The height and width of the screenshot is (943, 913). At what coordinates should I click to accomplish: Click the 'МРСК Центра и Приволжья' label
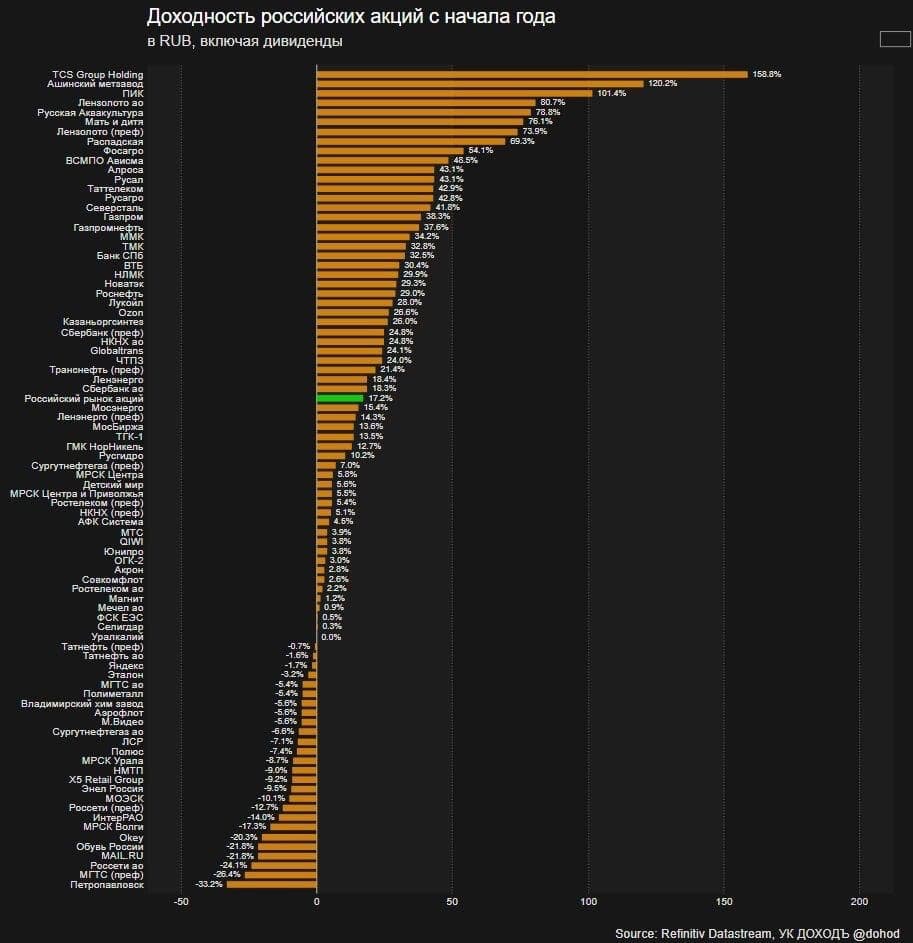click(76, 494)
